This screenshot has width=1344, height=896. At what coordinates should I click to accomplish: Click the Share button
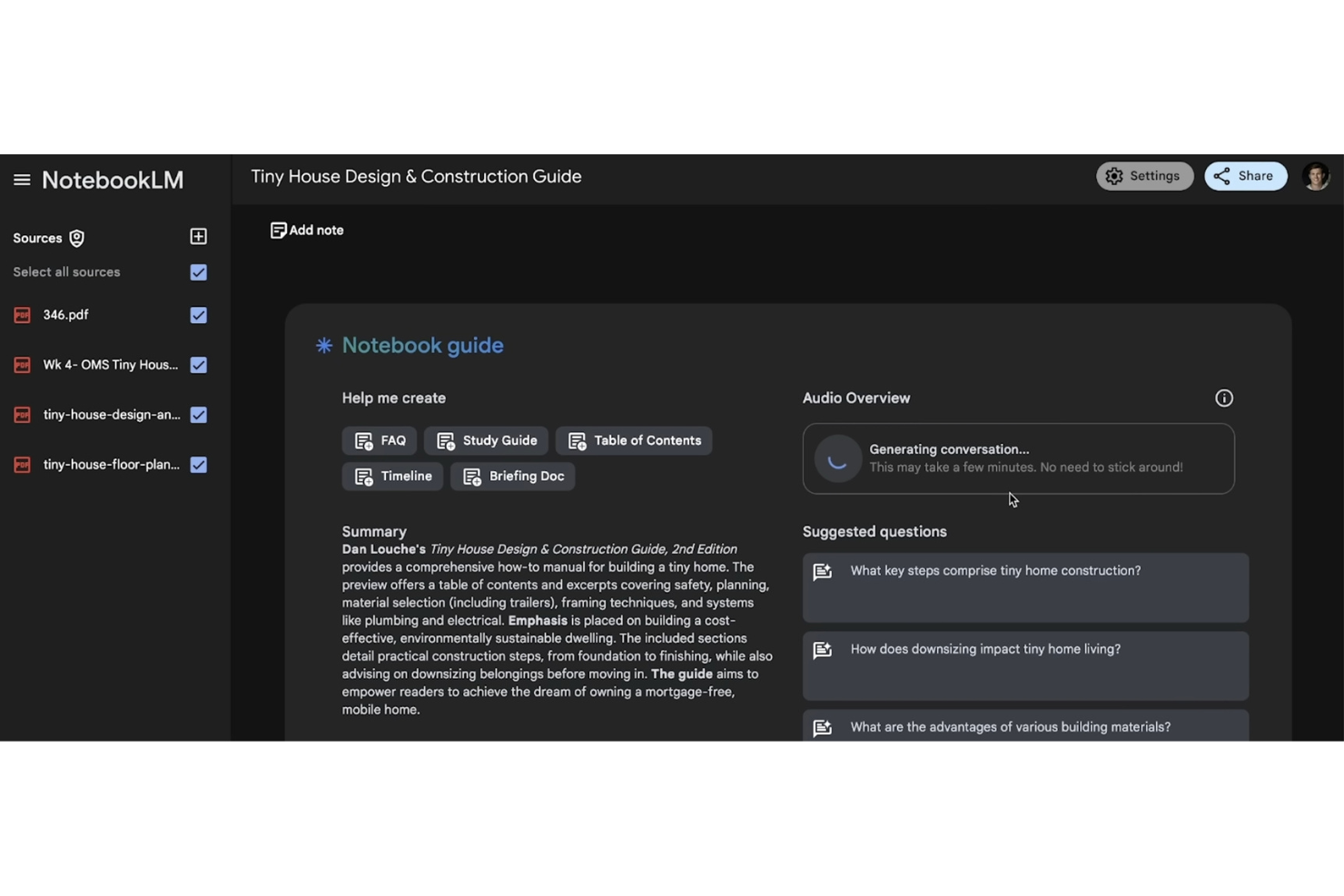pyautogui.click(x=1246, y=176)
